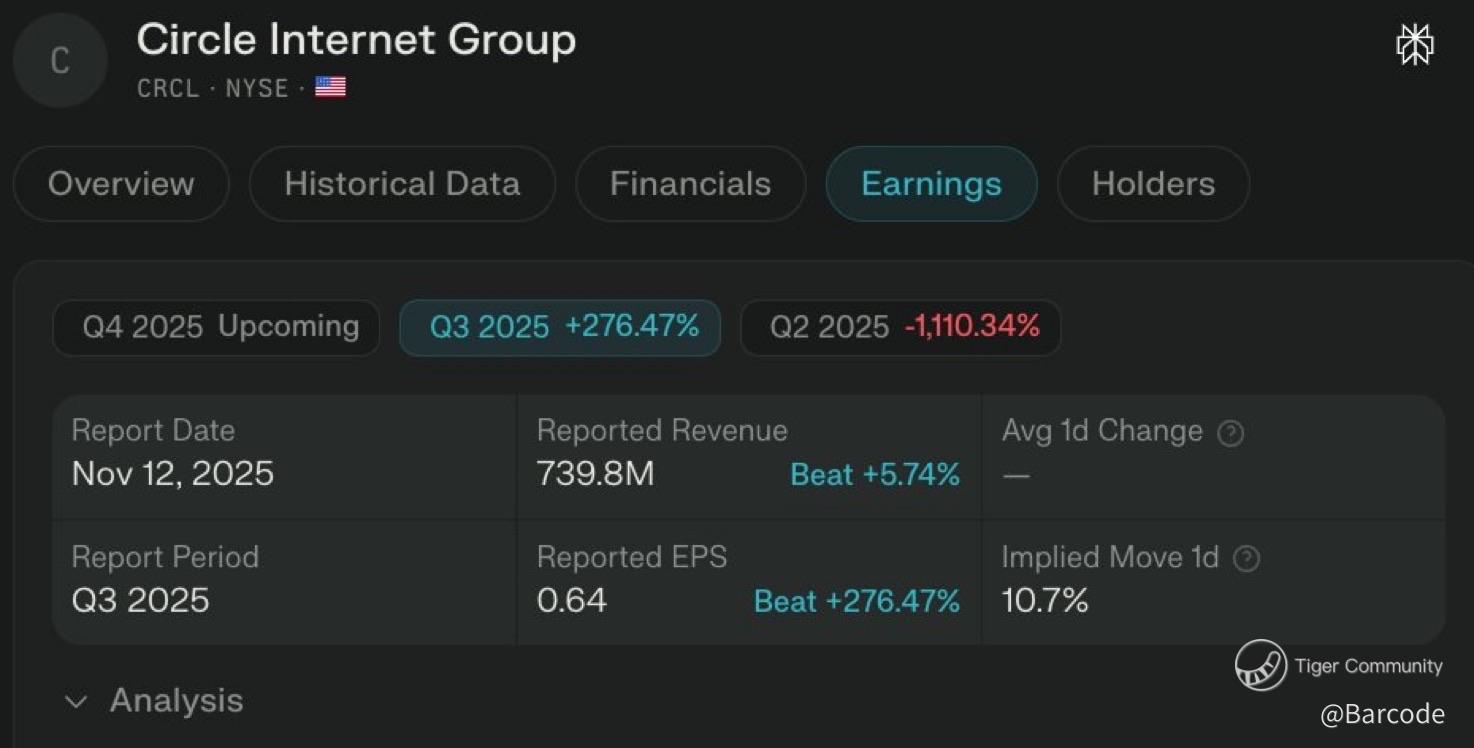1474x748 pixels.
Task: Expand the Analysis section chevron
Action: tap(76, 702)
